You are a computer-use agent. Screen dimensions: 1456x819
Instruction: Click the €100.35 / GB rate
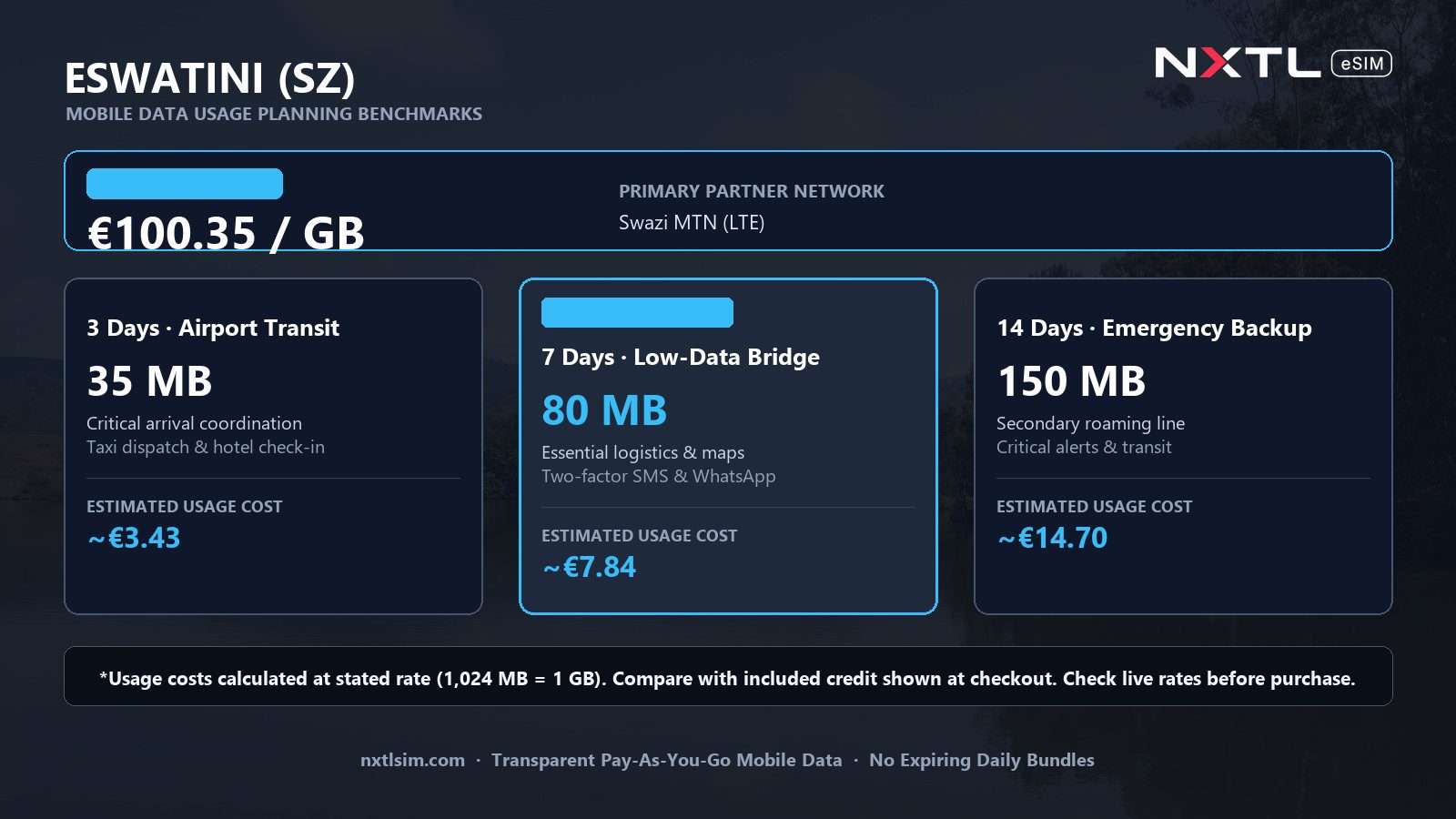(226, 233)
